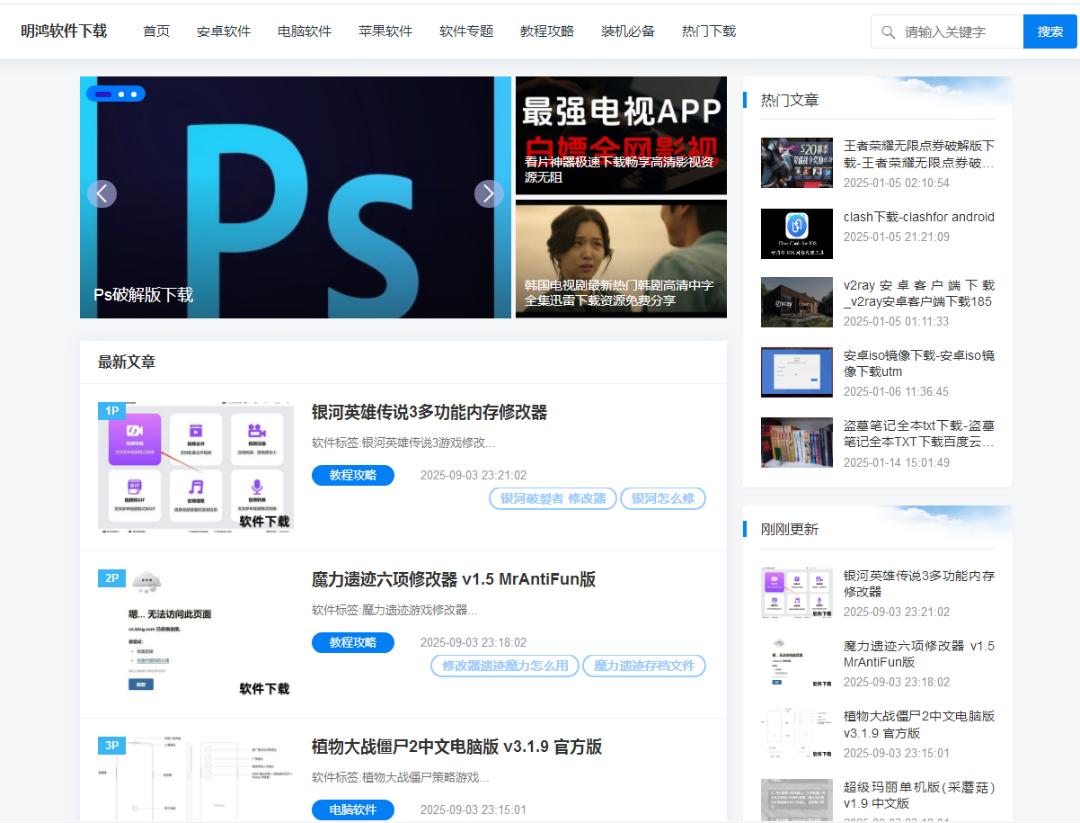Open hot article 王者荣耀无限点券破解版下载
This screenshot has height=823, width=1080.
[x=919, y=154]
